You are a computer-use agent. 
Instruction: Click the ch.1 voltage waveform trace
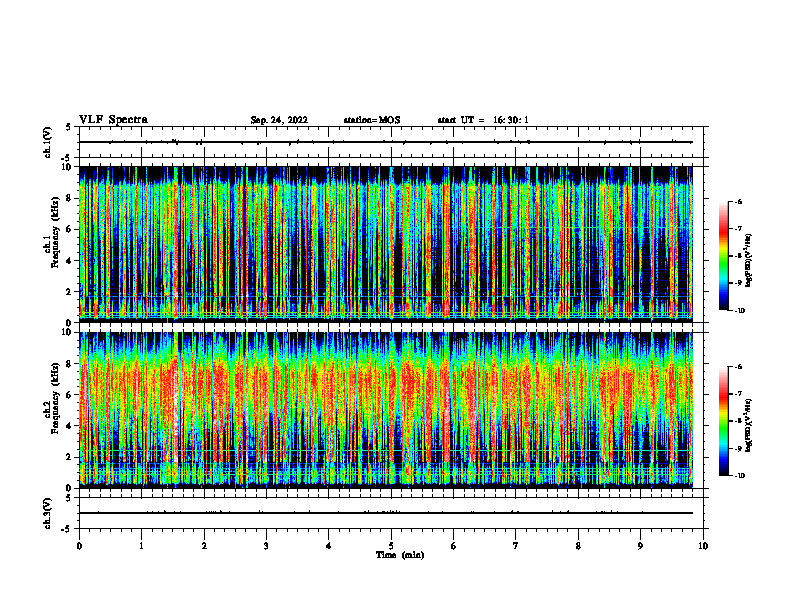(386, 142)
